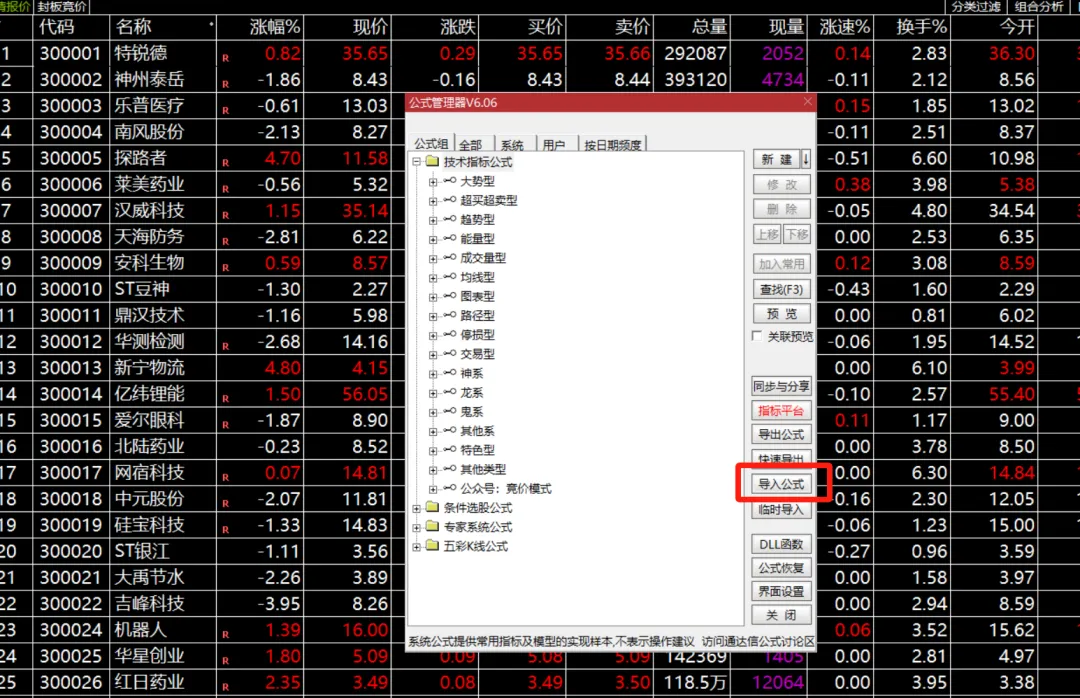The height and width of the screenshot is (698, 1080).
Task: Click the 查找(F3) button
Action: pyautogui.click(x=781, y=289)
